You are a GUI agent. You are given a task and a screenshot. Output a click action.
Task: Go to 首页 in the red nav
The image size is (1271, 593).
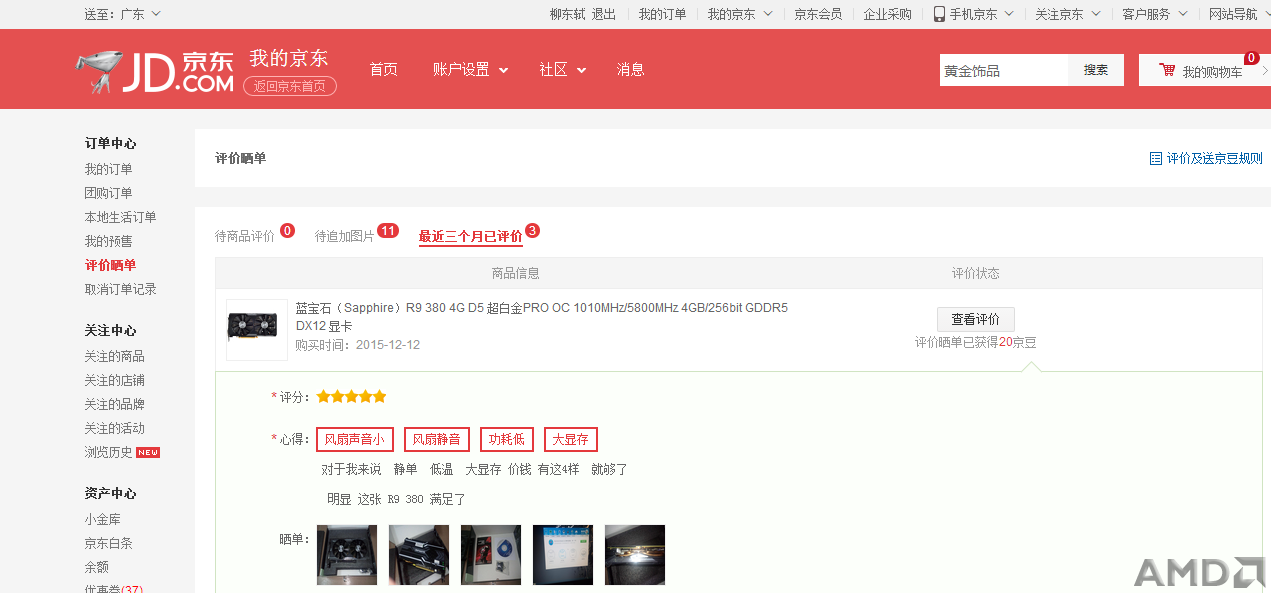[x=383, y=69]
